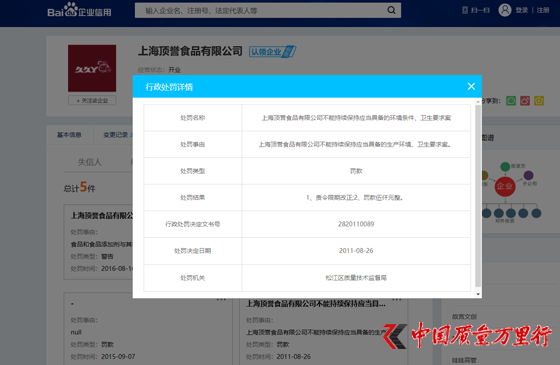Click the user avatar icon
The width and height of the screenshot is (560, 365).
[505, 10]
